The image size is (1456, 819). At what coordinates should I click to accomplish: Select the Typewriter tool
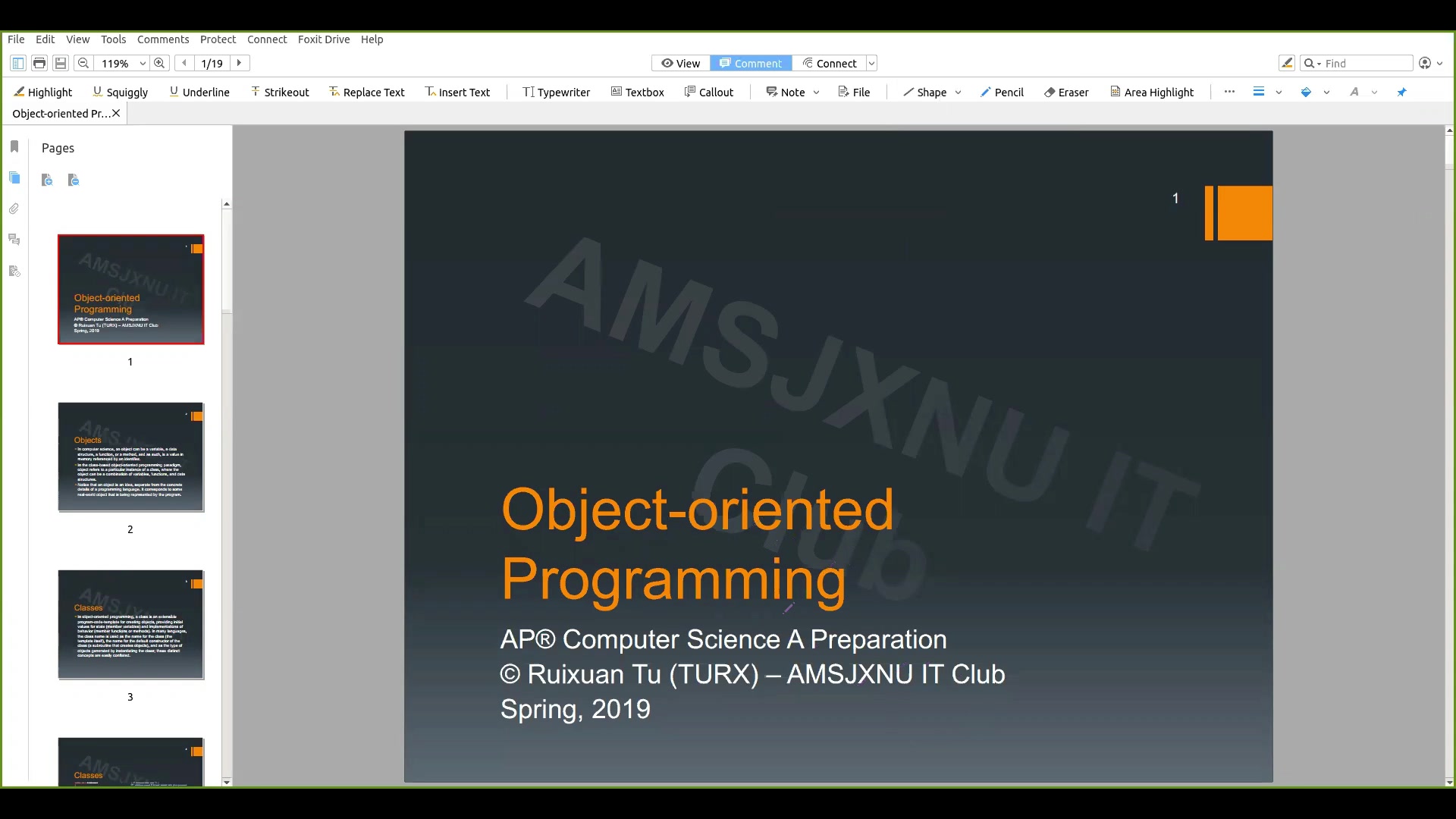click(556, 92)
